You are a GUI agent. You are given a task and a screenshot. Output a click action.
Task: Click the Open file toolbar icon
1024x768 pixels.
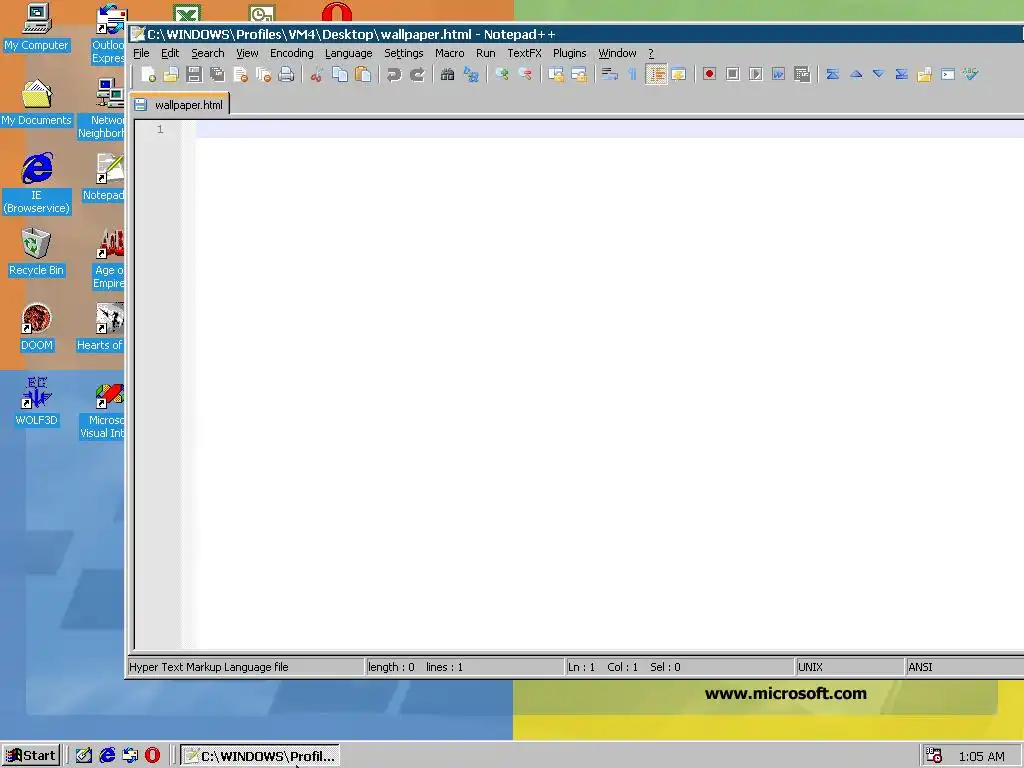(171, 74)
